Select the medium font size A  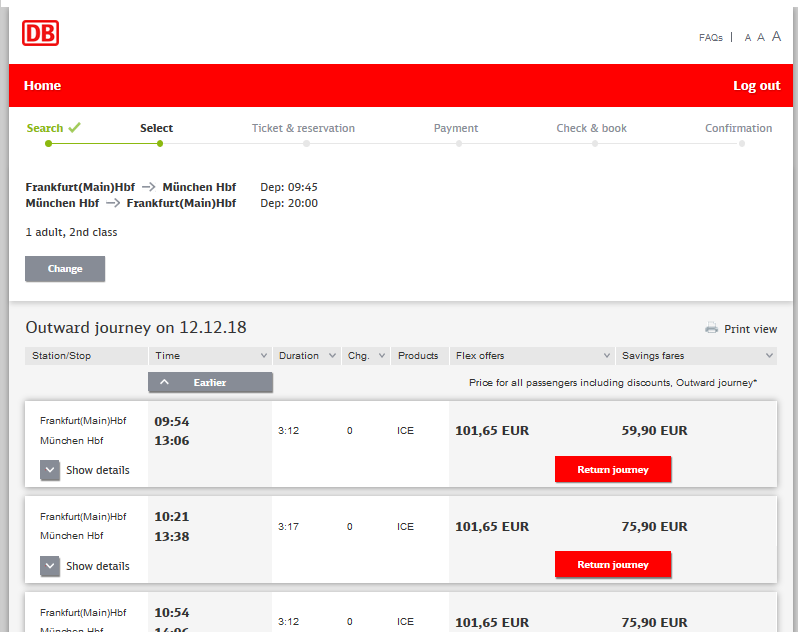(x=760, y=37)
